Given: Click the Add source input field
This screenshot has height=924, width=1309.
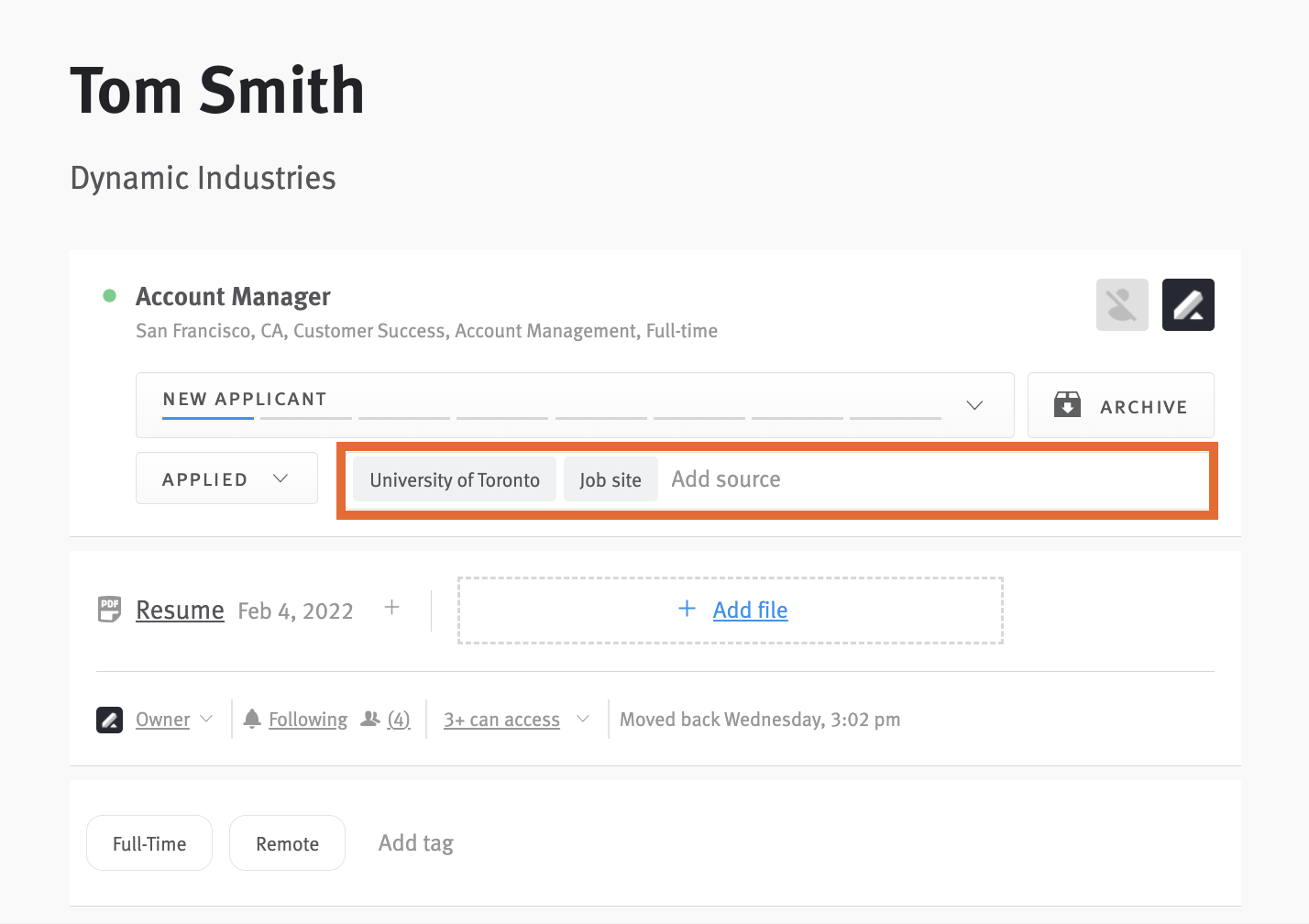Looking at the screenshot, I should pos(935,479).
